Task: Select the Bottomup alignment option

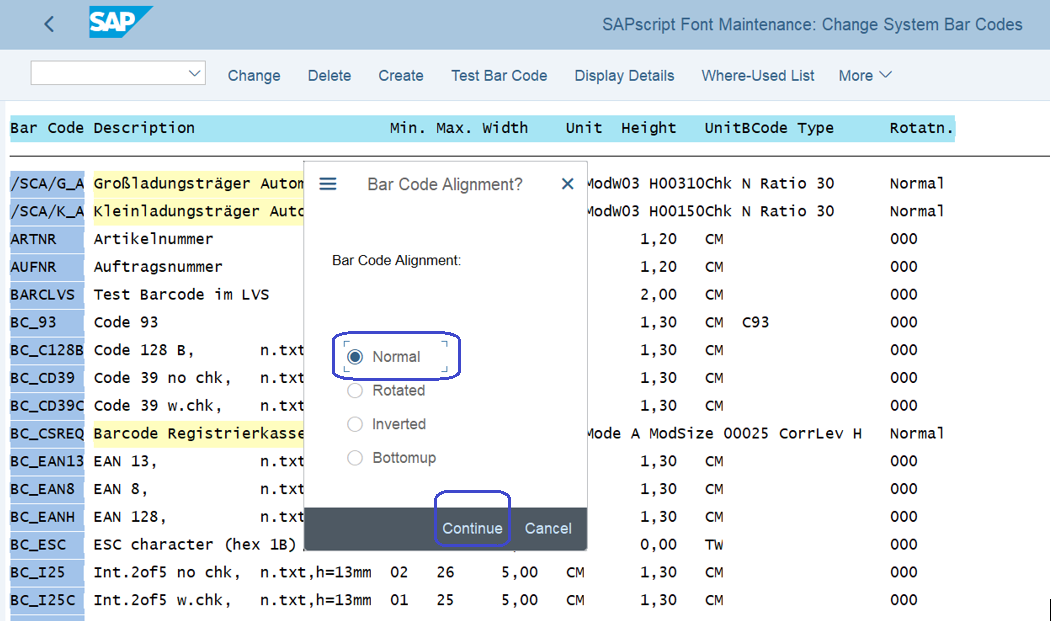Action: [x=355, y=458]
